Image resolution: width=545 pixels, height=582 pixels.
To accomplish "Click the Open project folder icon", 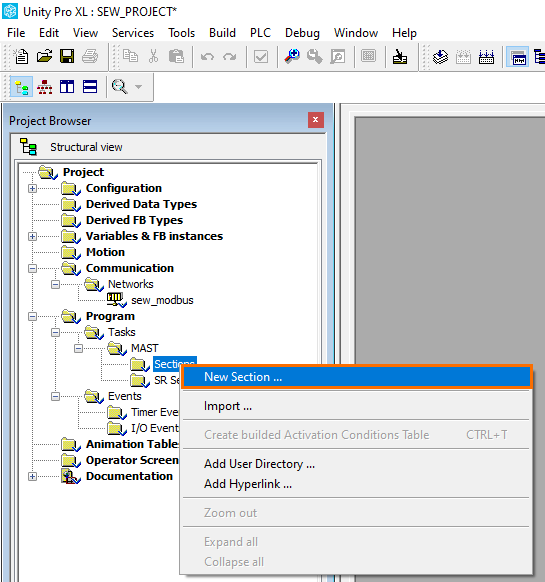I will 44,56.
